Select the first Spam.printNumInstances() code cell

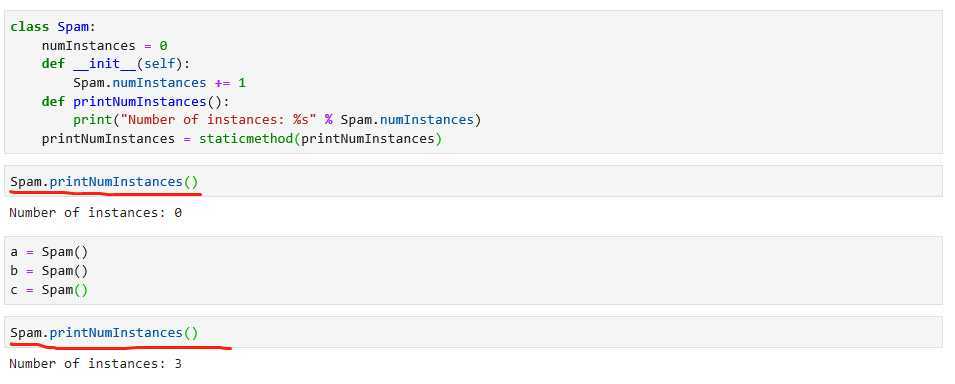(x=473, y=182)
